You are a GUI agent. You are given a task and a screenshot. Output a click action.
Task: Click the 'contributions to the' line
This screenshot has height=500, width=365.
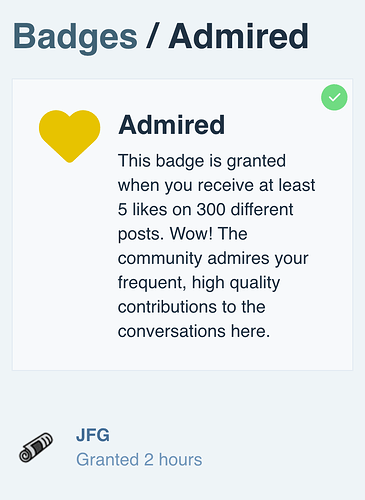(x=191, y=307)
